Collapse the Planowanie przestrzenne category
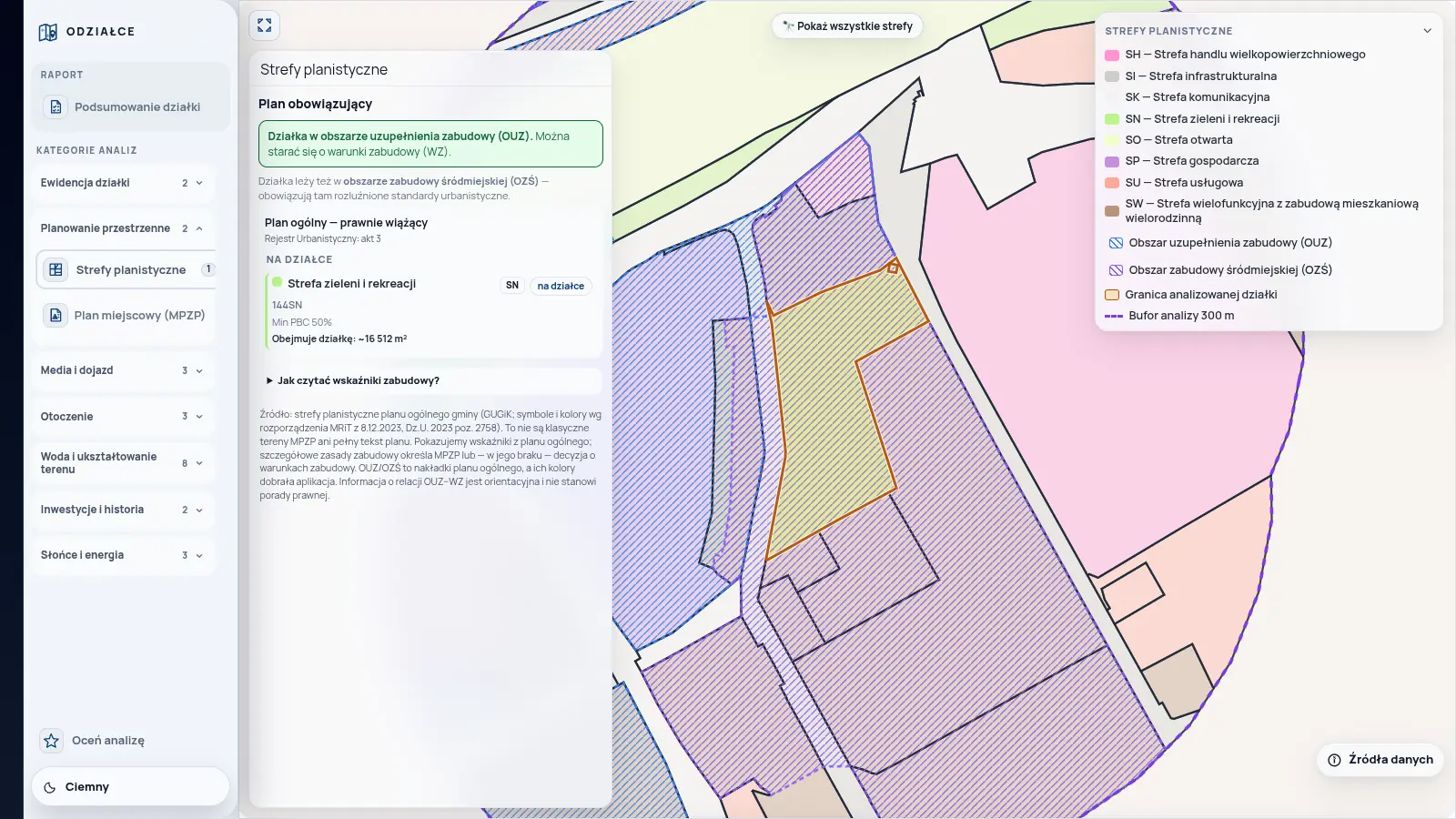Screen dimensions: 1456x819 (x=124, y=228)
